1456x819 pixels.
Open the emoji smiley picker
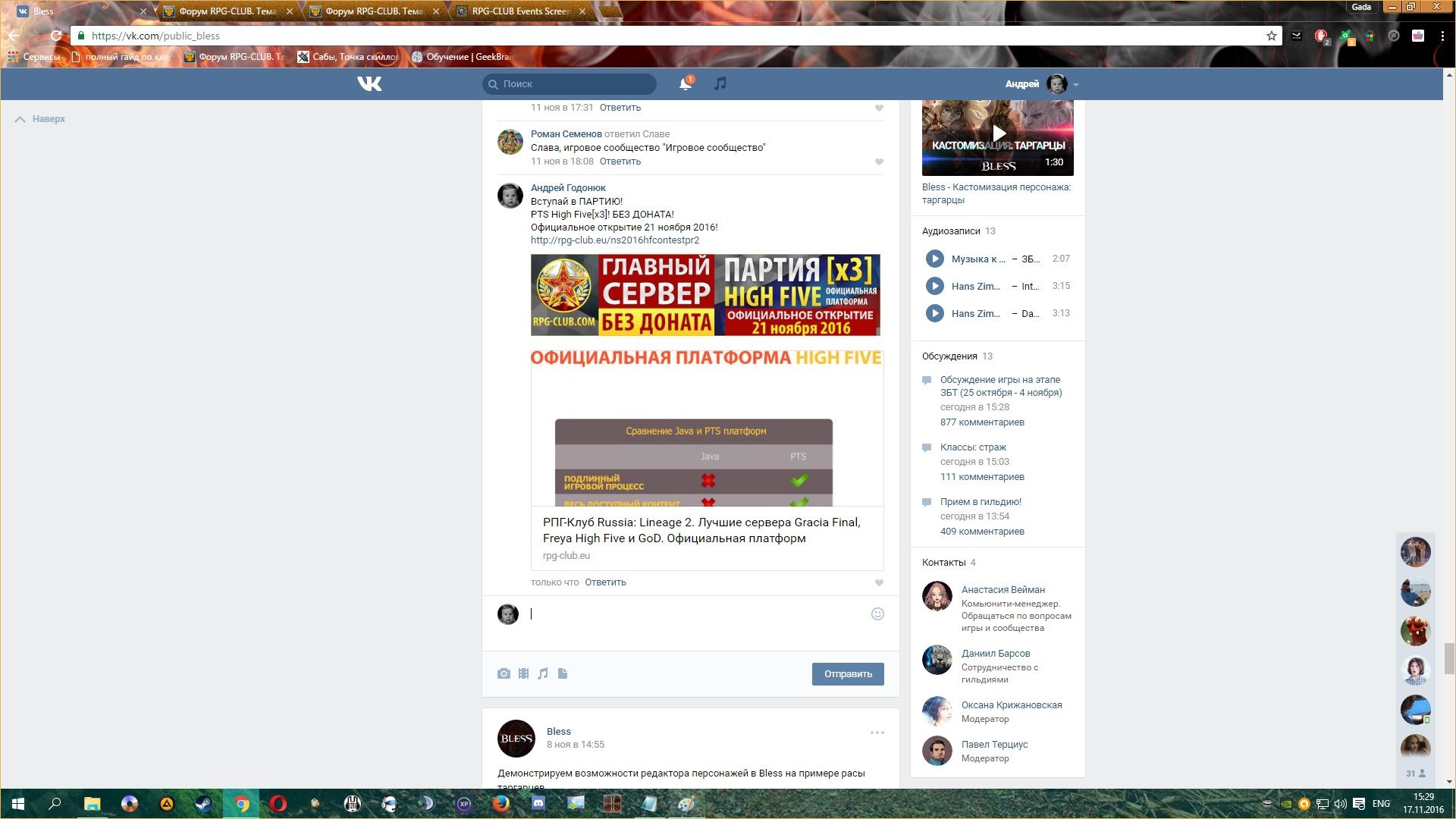(877, 614)
